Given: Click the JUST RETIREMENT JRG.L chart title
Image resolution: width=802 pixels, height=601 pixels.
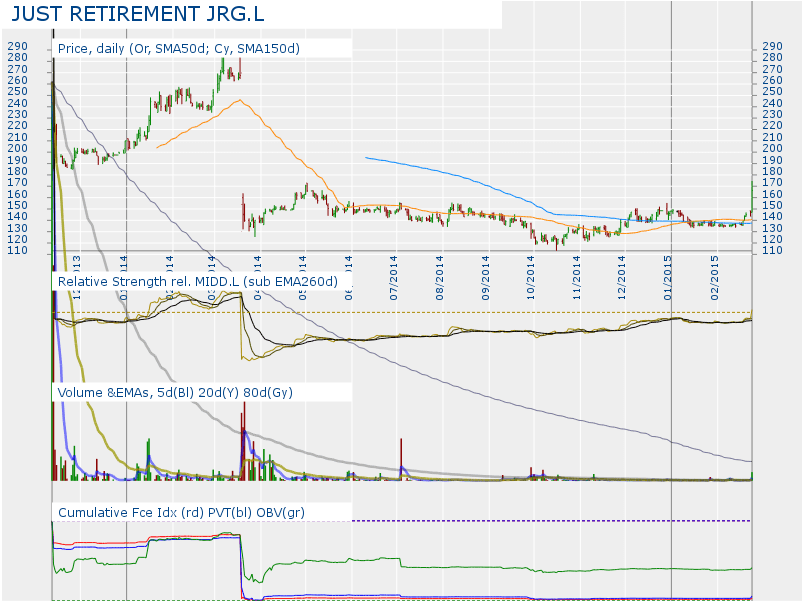Looking at the screenshot, I should click(x=138, y=14).
